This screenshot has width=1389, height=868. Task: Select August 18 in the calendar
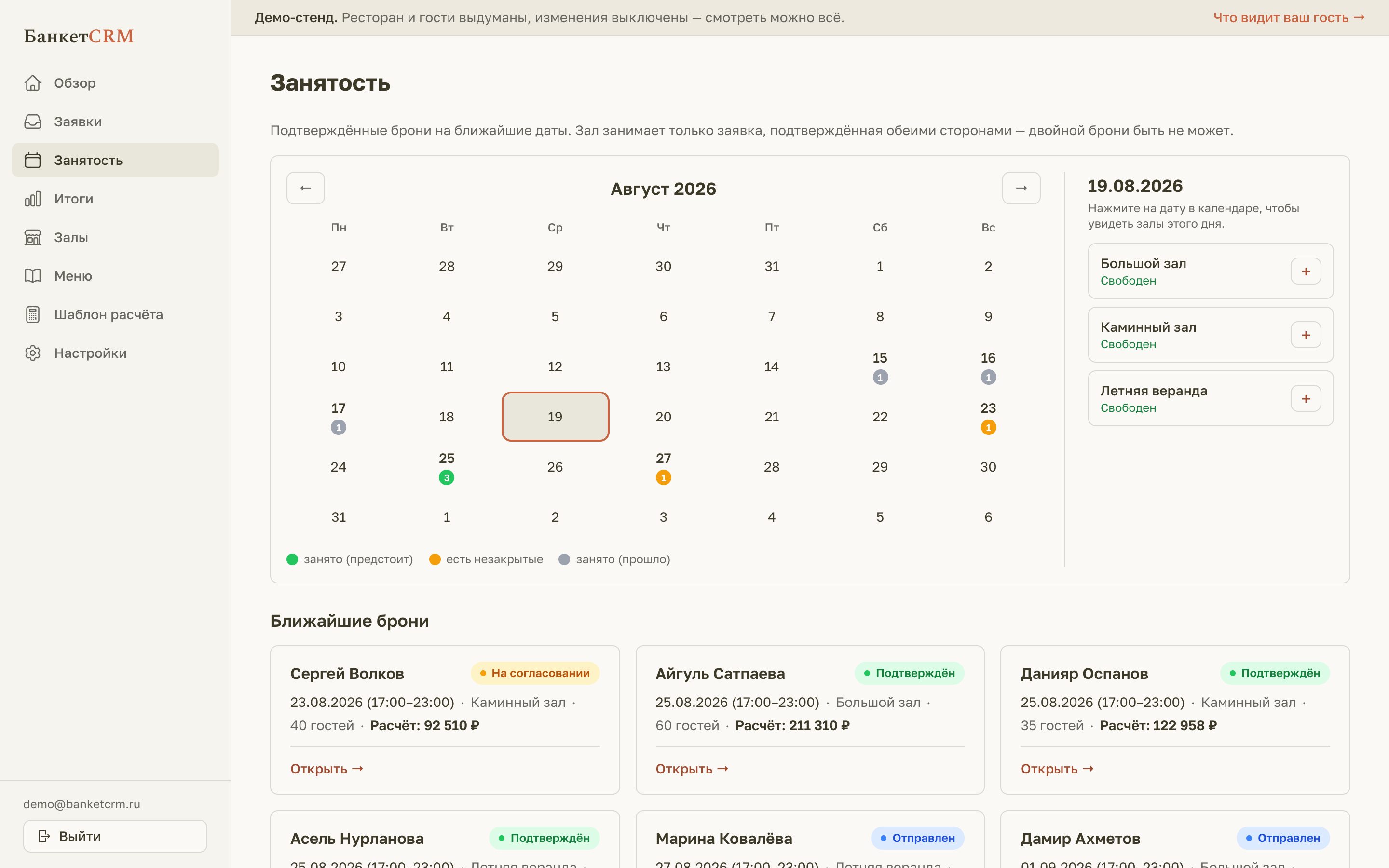pos(447,417)
